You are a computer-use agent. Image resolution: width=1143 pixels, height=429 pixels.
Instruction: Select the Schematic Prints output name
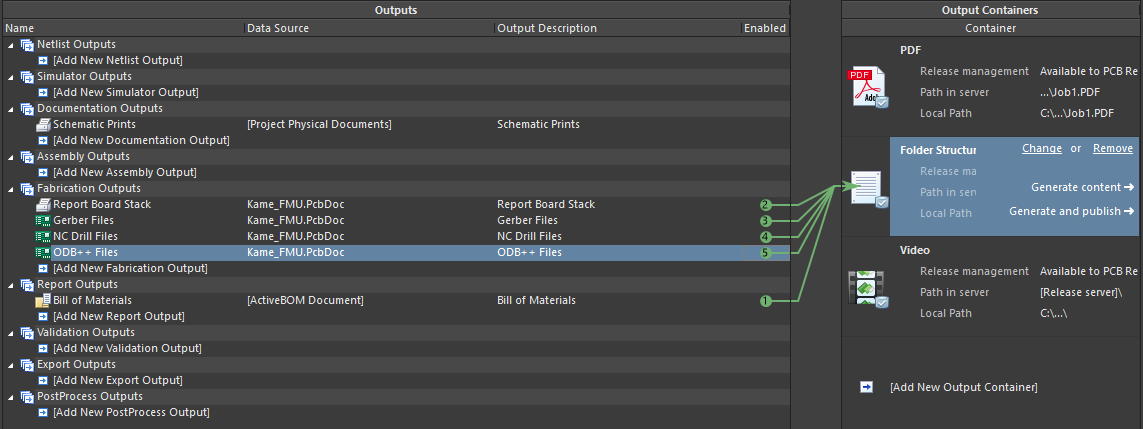95,125
